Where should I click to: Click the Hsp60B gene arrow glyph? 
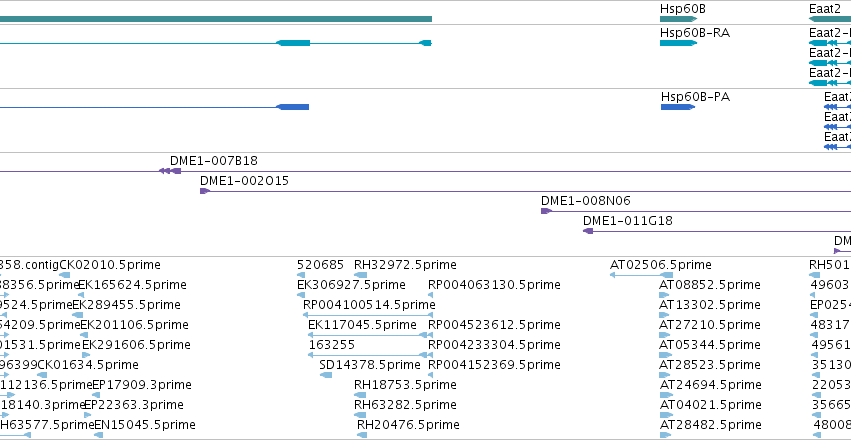coord(678,19)
